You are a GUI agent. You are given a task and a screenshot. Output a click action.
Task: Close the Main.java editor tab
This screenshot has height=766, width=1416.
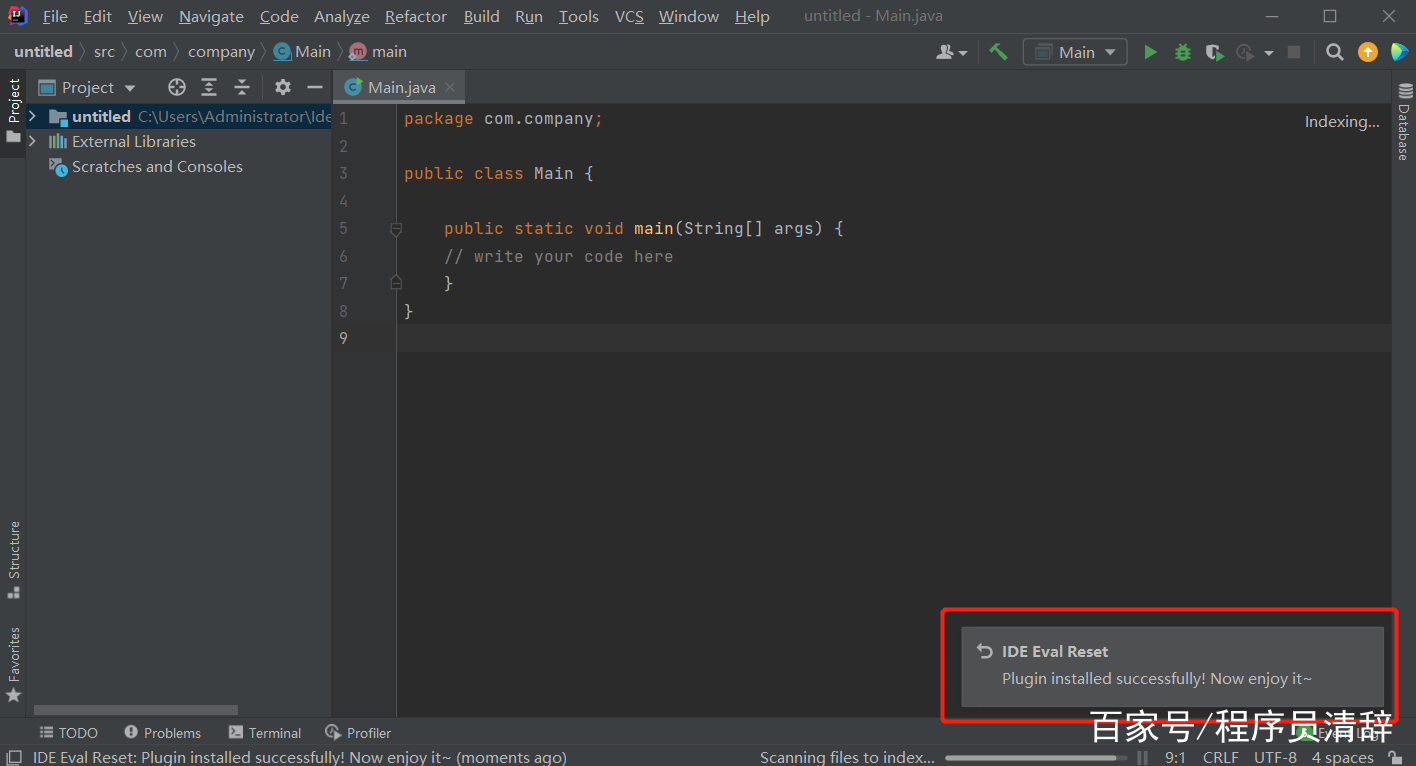coord(450,87)
